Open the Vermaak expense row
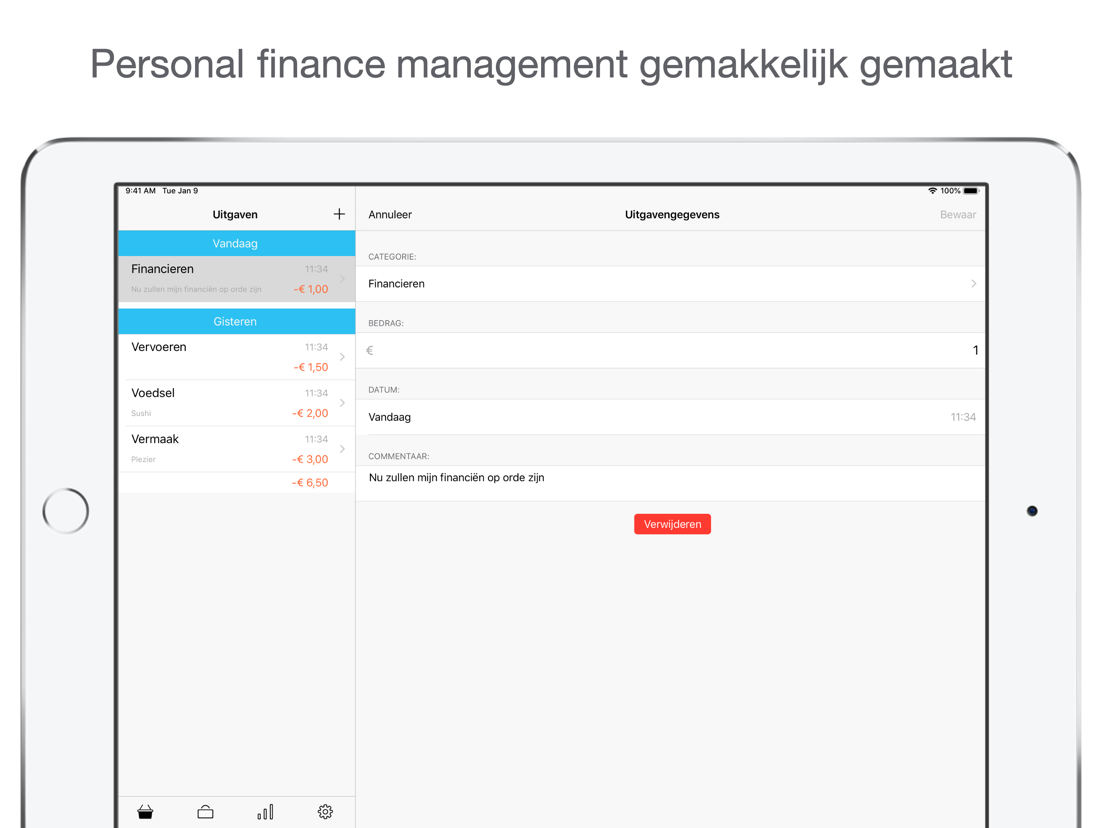Screen dimensions: 1104x828 click(x=237, y=449)
